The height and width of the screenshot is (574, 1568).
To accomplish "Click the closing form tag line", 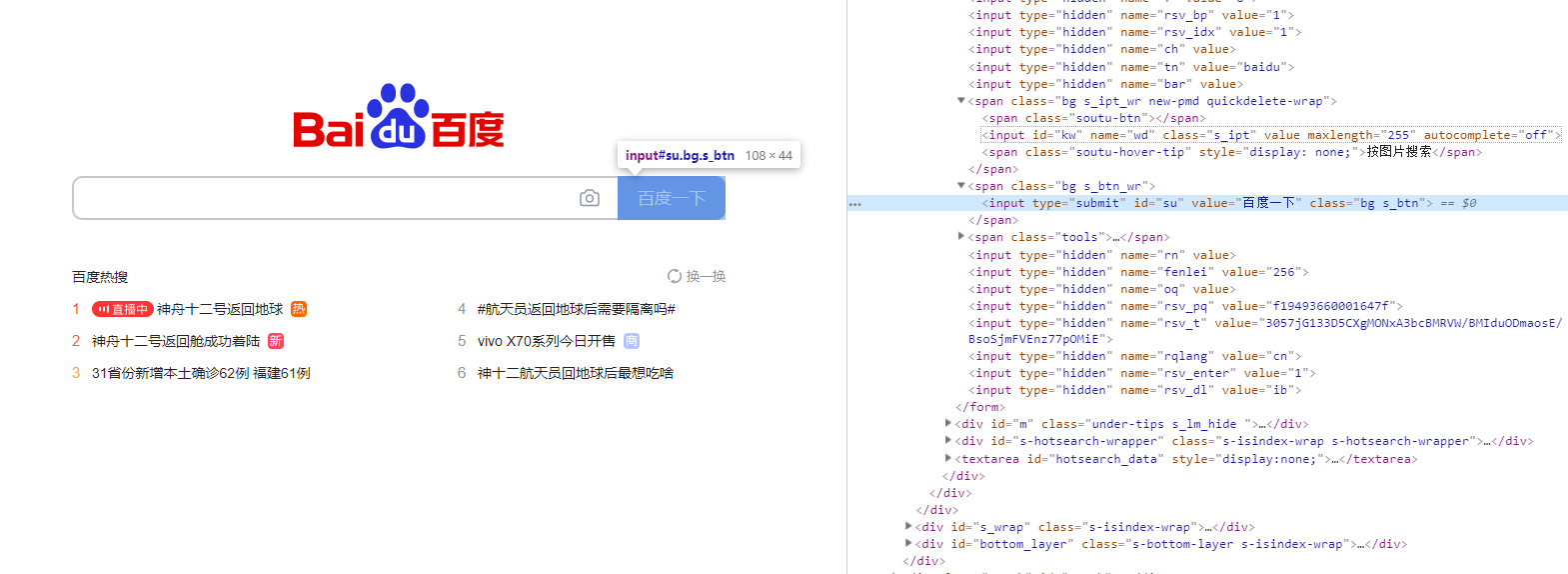I will pos(980,407).
